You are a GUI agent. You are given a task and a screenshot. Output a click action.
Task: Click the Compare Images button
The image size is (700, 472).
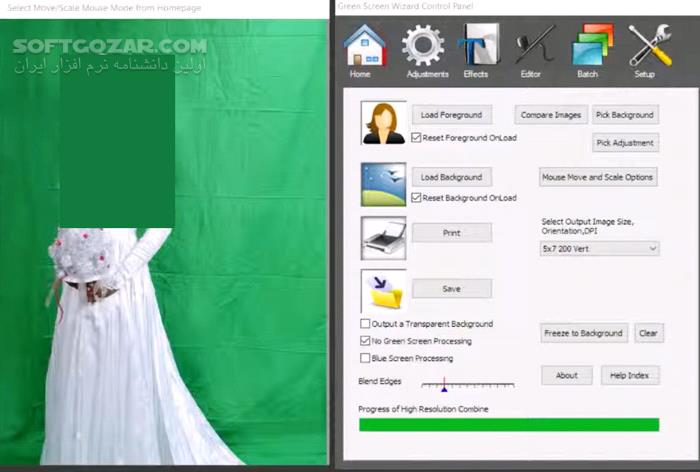pyautogui.click(x=551, y=115)
